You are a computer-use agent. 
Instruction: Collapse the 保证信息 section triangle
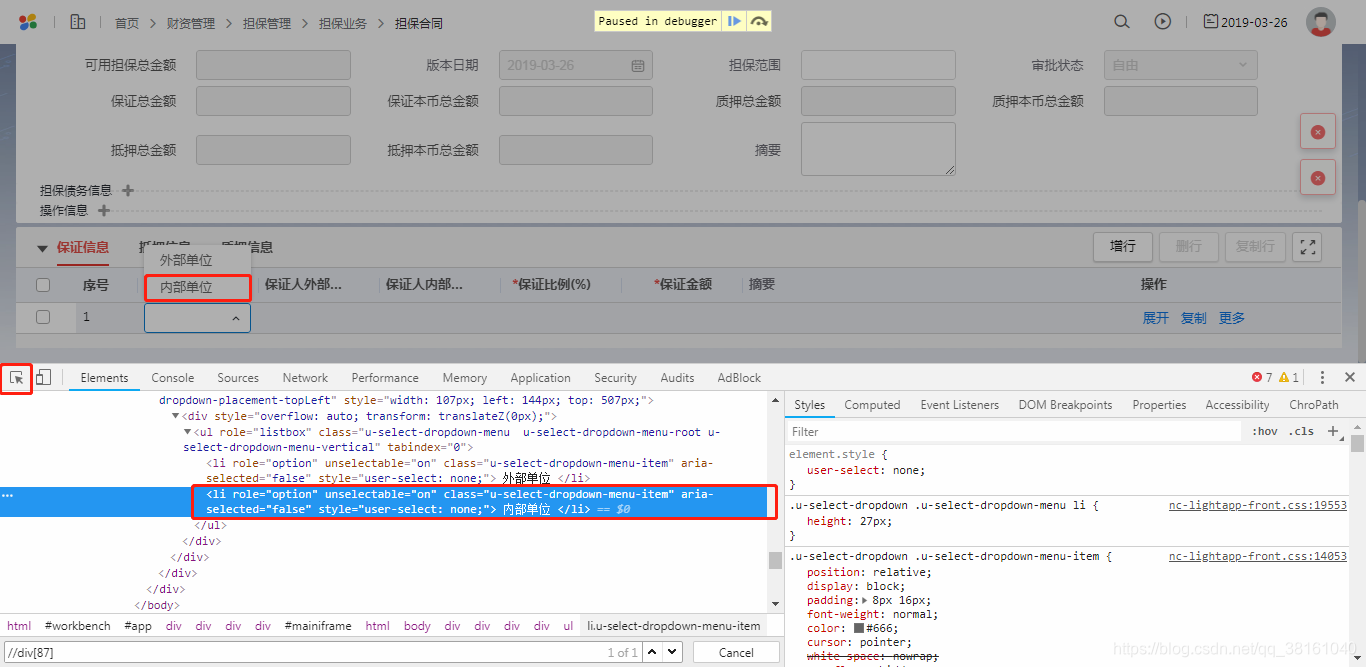click(x=42, y=248)
